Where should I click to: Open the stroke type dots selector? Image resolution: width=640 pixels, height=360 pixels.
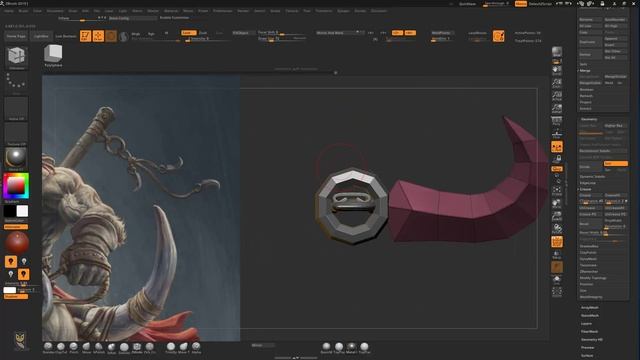click(16, 82)
